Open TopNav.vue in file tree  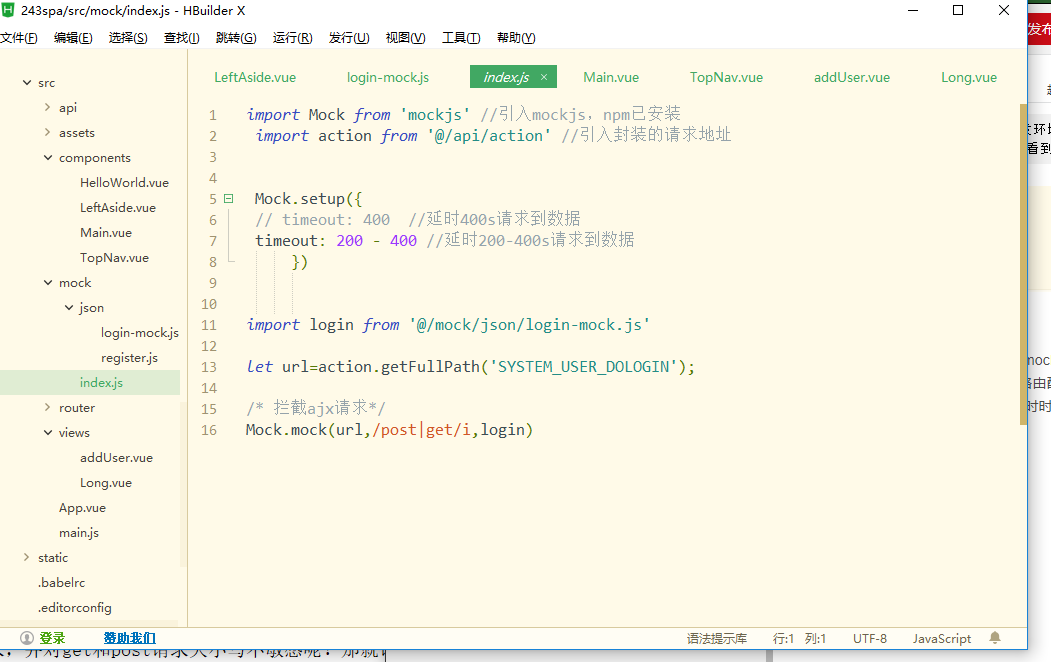point(114,257)
